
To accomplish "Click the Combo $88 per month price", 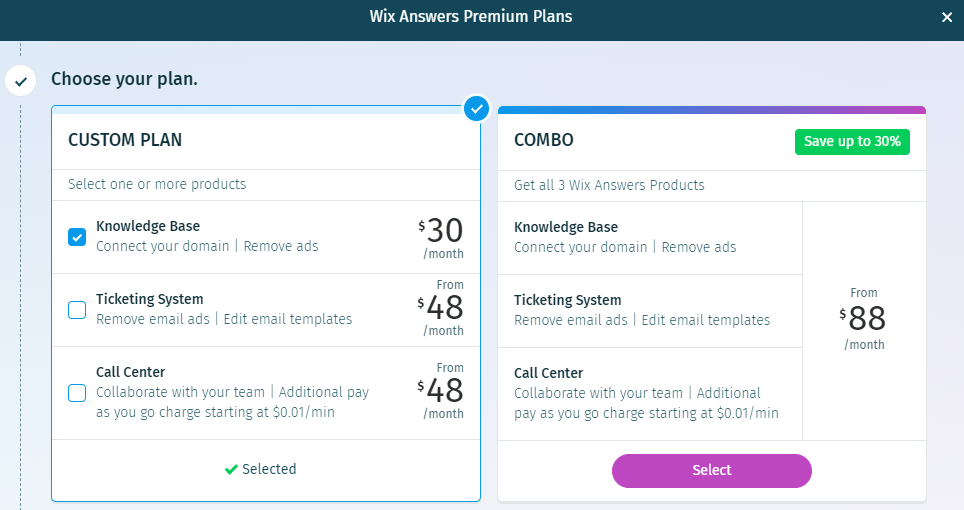I will pyautogui.click(x=864, y=320).
